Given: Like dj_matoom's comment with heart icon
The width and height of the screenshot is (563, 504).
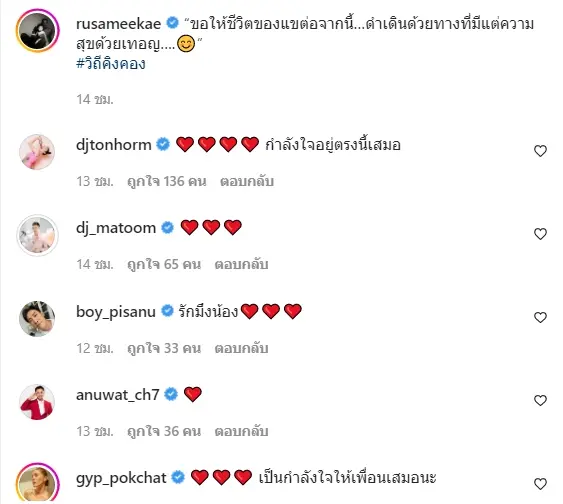Looking at the screenshot, I should (540, 234).
